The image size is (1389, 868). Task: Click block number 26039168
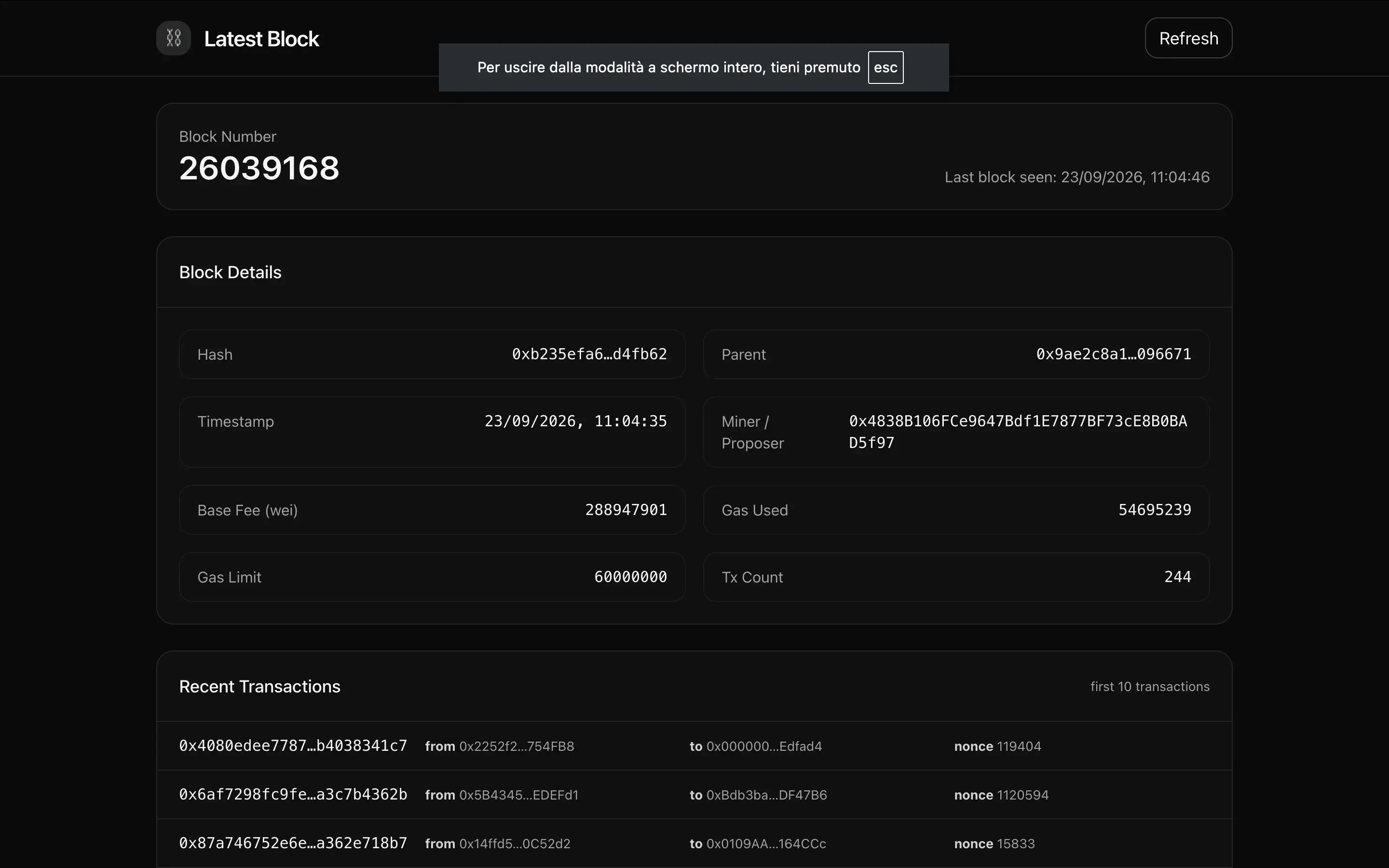[259, 168]
